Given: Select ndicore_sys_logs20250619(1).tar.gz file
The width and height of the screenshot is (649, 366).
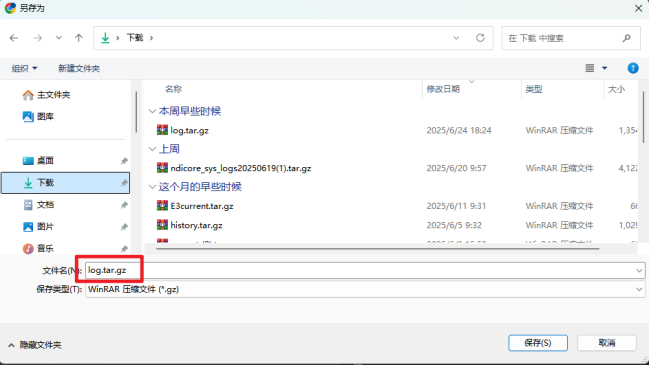Looking at the screenshot, I should click(x=240, y=168).
